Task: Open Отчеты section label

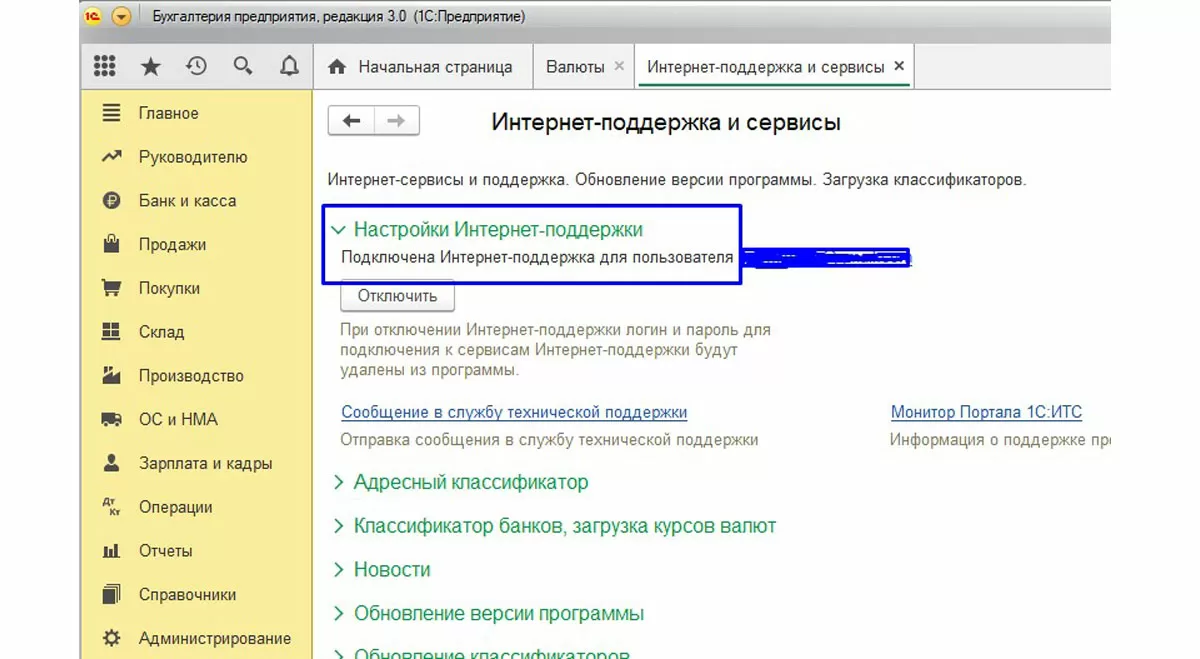Action: (165, 551)
